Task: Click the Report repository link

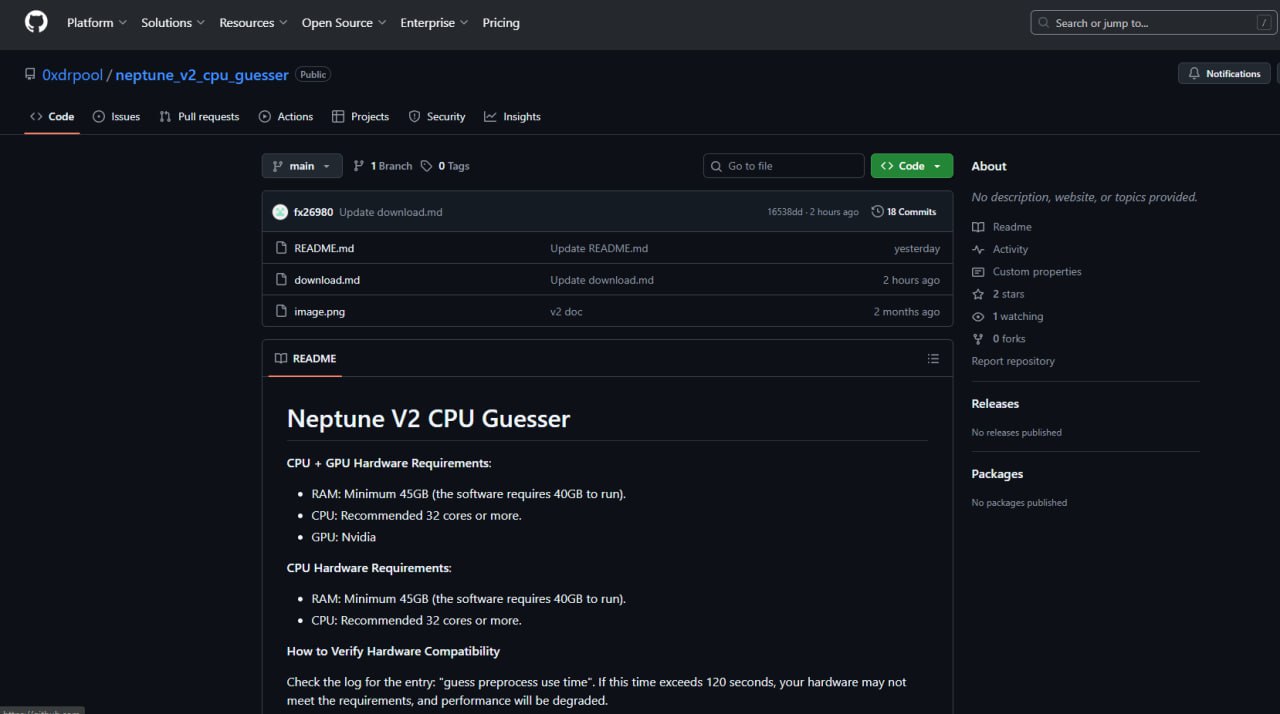Action: pyautogui.click(x=1013, y=361)
